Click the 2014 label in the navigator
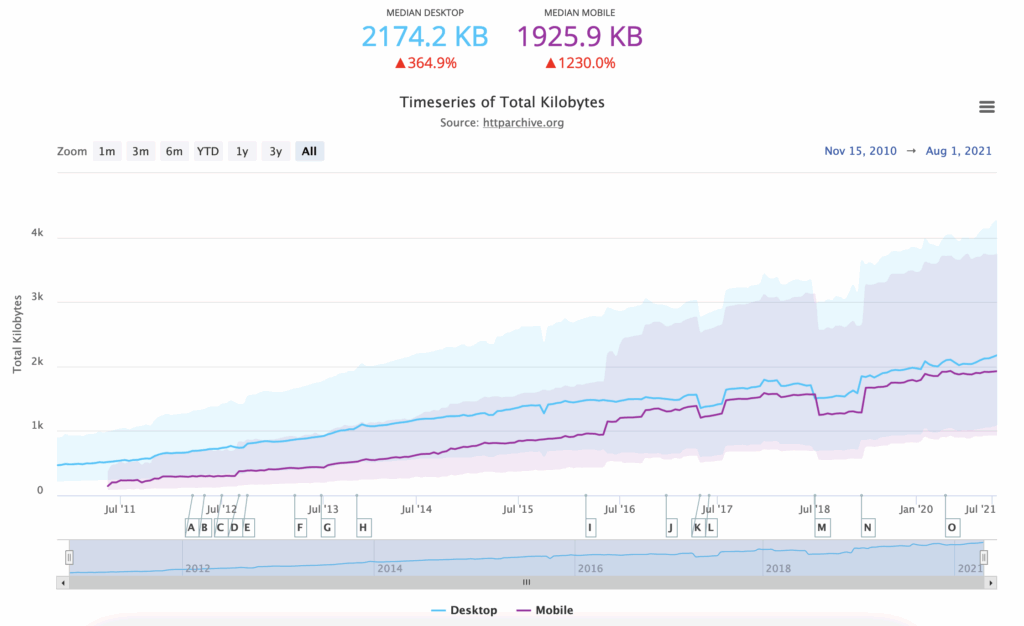Screen dimensions: 1024x626 click(x=390, y=569)
